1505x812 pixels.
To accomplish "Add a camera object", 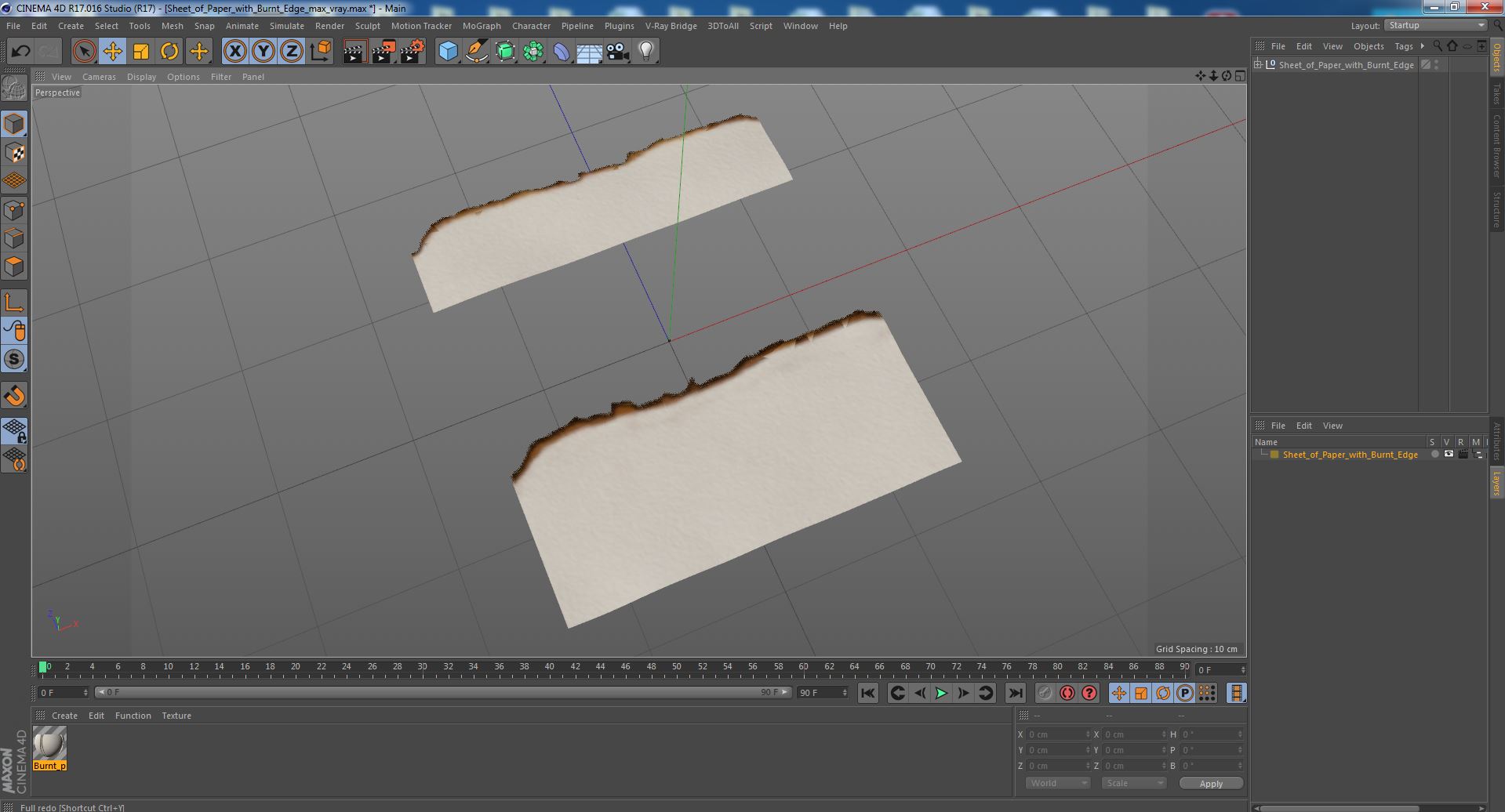I will (617, 52).
